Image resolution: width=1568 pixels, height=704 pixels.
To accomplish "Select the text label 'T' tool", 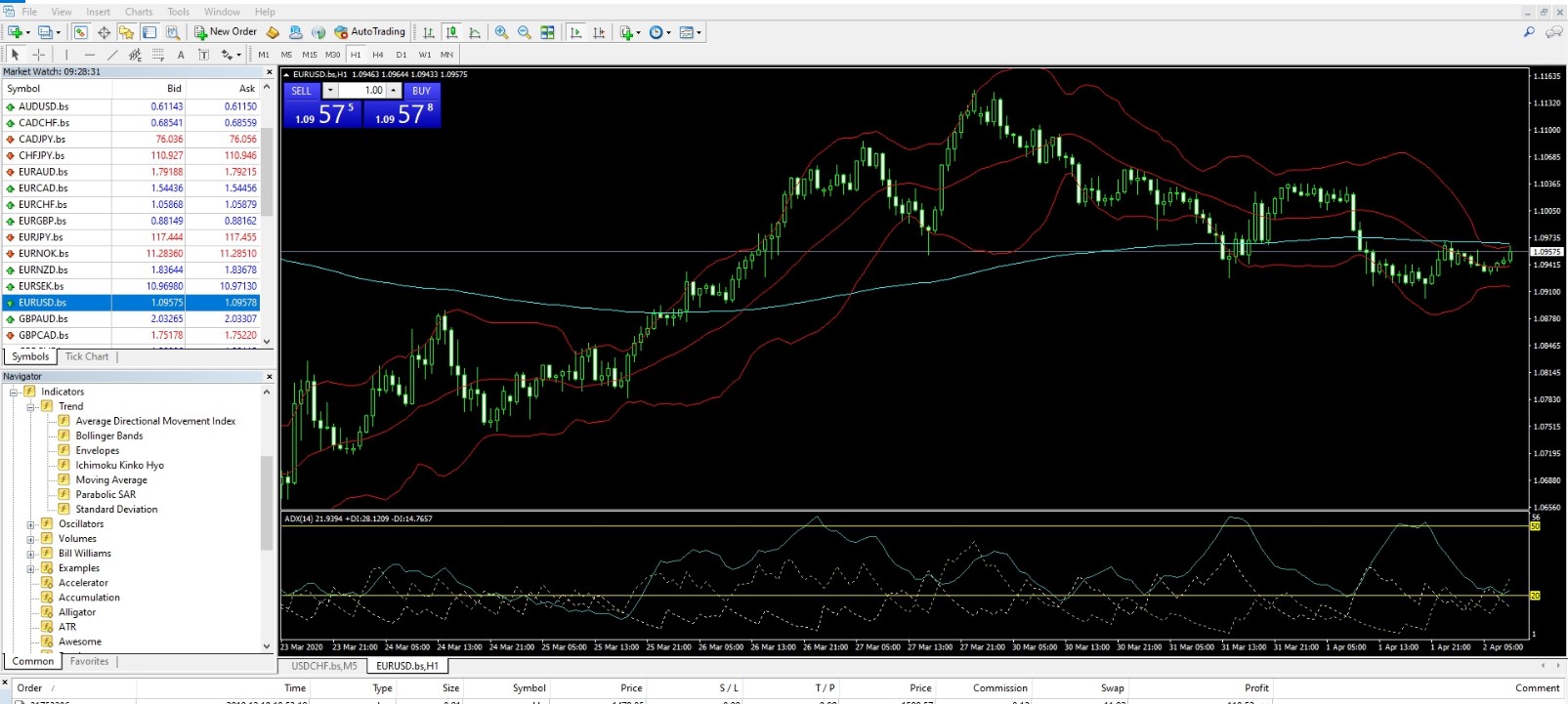I will click(203, 55).
